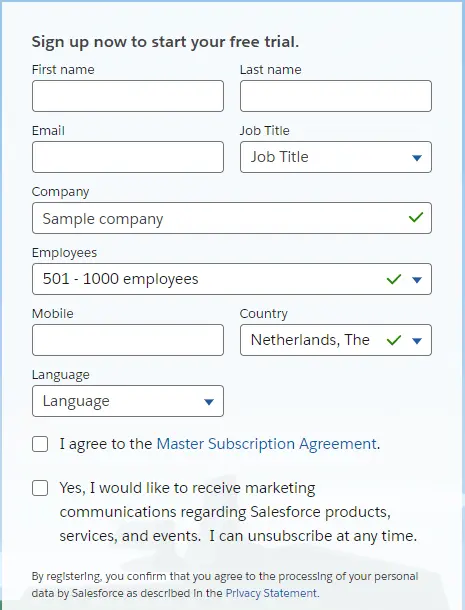Click the green checkmark in Company field

[x=416, y=217]
